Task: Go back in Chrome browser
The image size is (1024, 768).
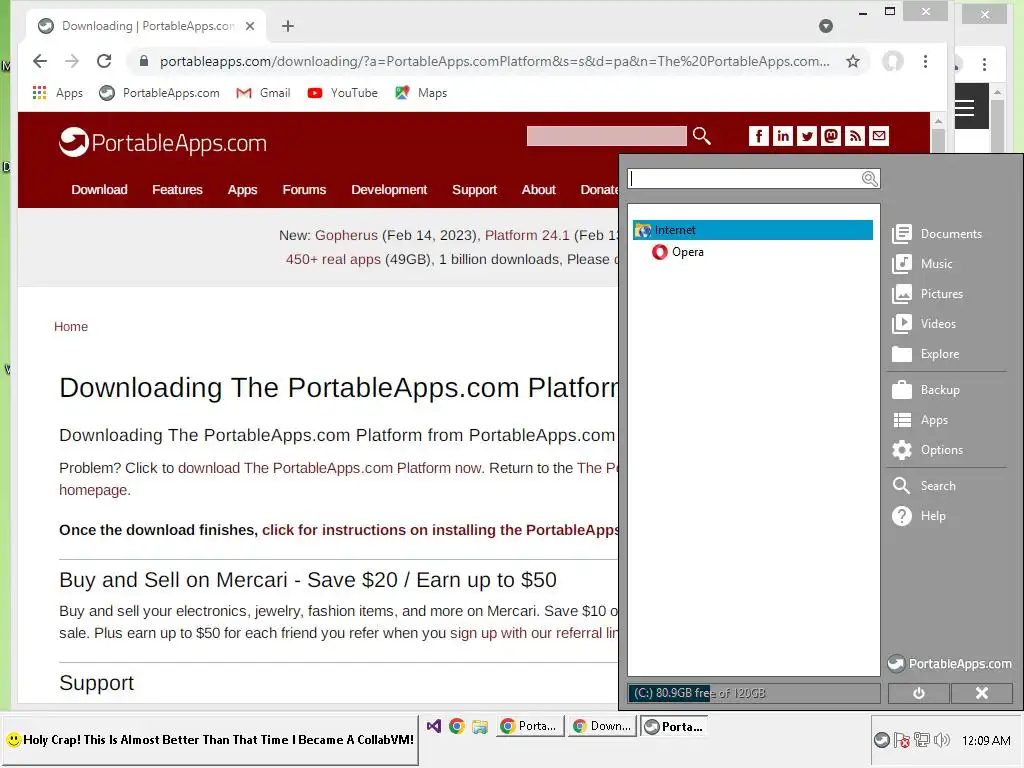Action: [40, 61]
